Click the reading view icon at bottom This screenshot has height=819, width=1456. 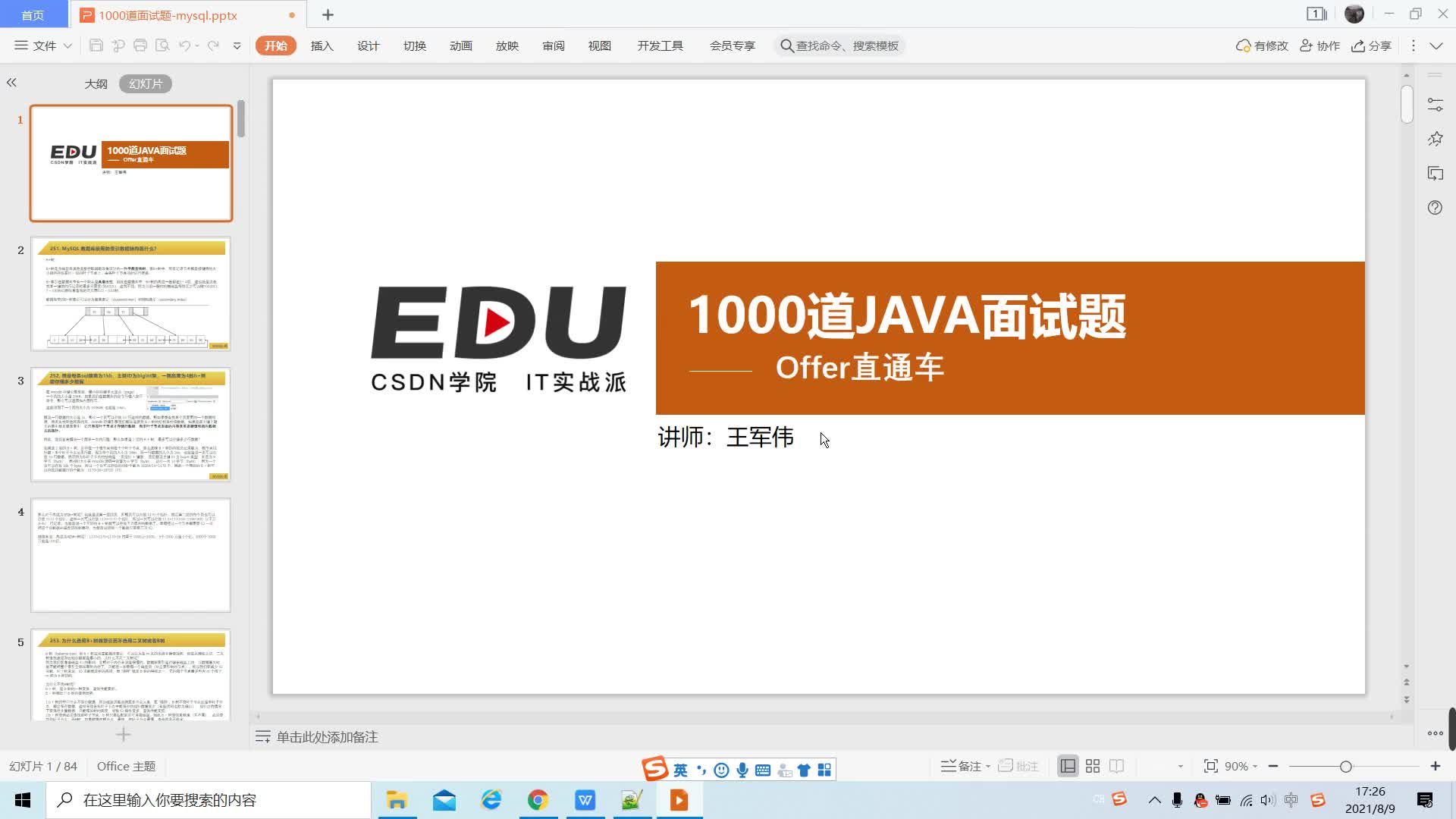pyautogui.click(x=1116, y=766)
